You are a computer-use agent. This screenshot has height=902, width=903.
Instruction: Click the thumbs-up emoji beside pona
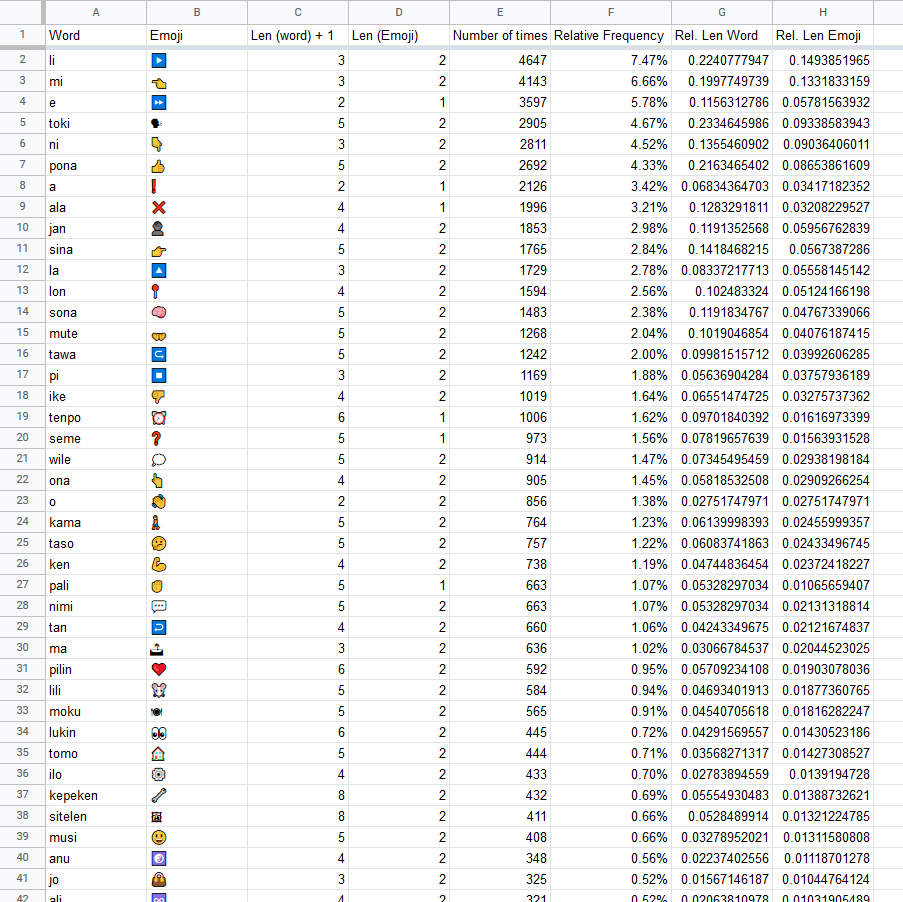click(x=158, y=166)
